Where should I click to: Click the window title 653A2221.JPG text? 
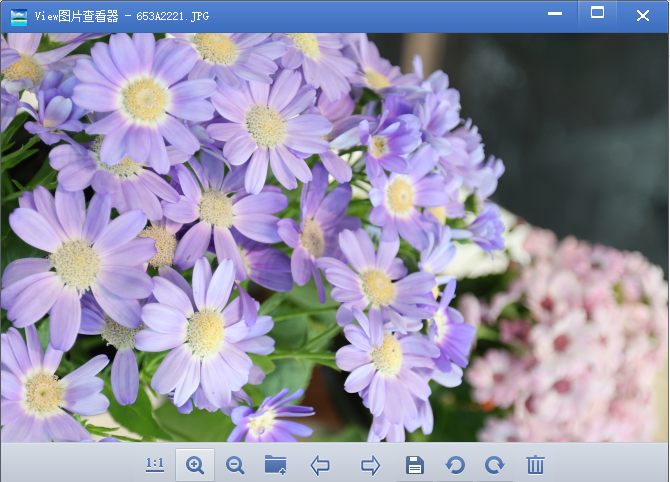click(173, 16)
